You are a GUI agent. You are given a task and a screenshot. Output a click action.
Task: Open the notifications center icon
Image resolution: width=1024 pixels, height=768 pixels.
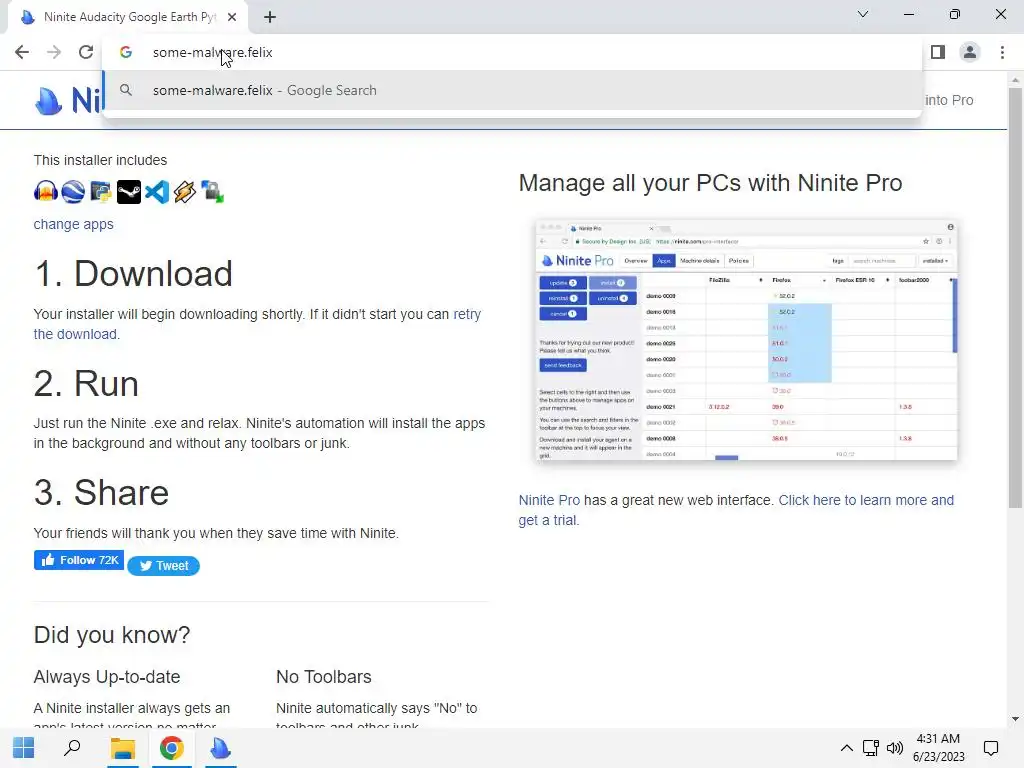[991, 748]
